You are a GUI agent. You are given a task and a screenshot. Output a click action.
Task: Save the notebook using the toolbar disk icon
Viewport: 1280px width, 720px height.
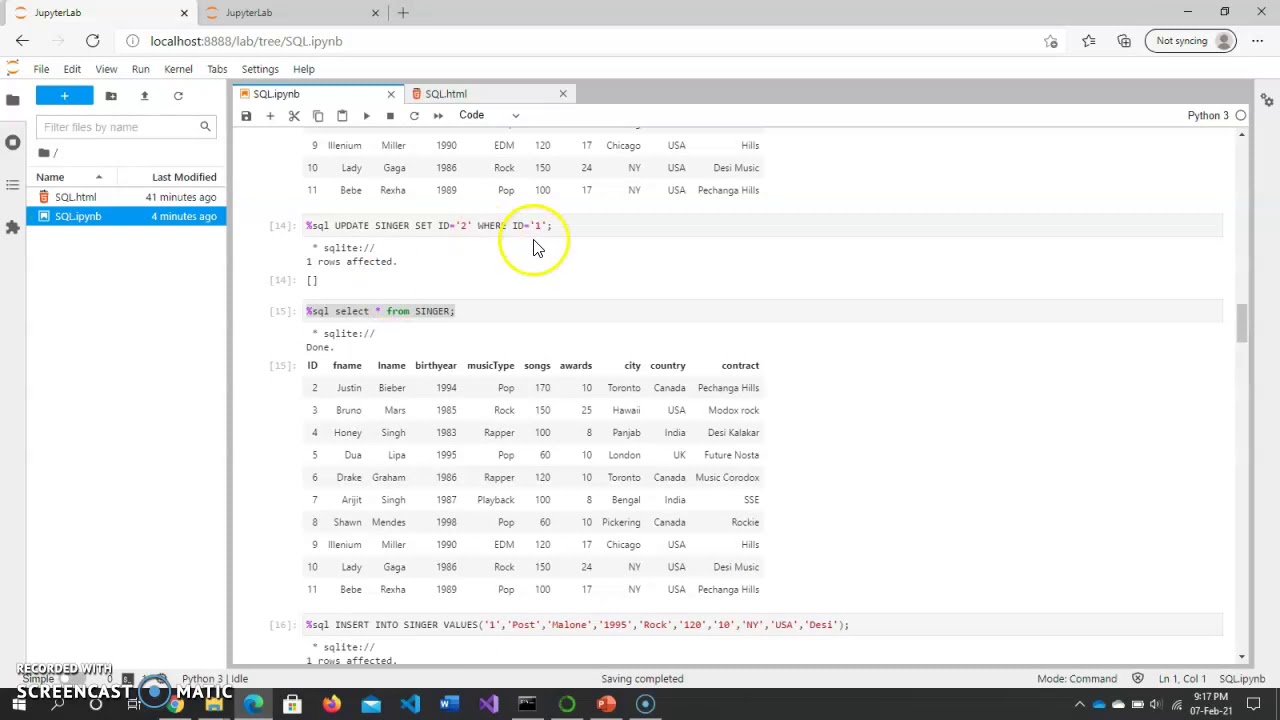coord(246,116)
